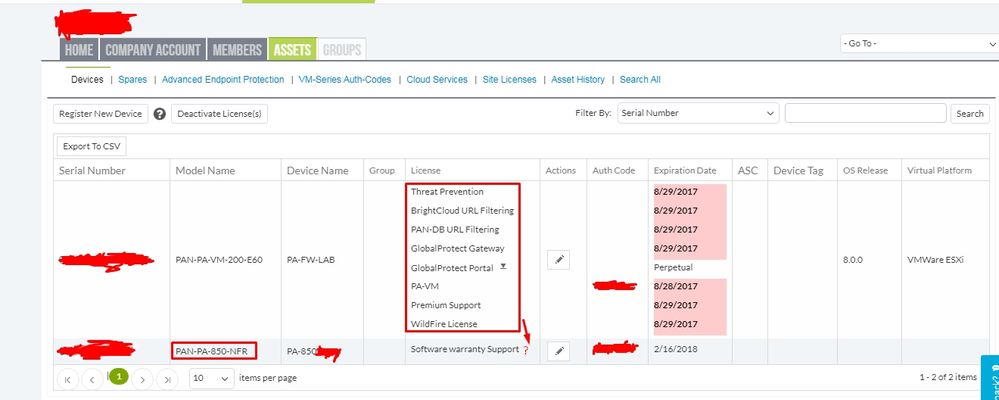Open the ASSETS tab
Screen dimensions: 999x400
292,50
